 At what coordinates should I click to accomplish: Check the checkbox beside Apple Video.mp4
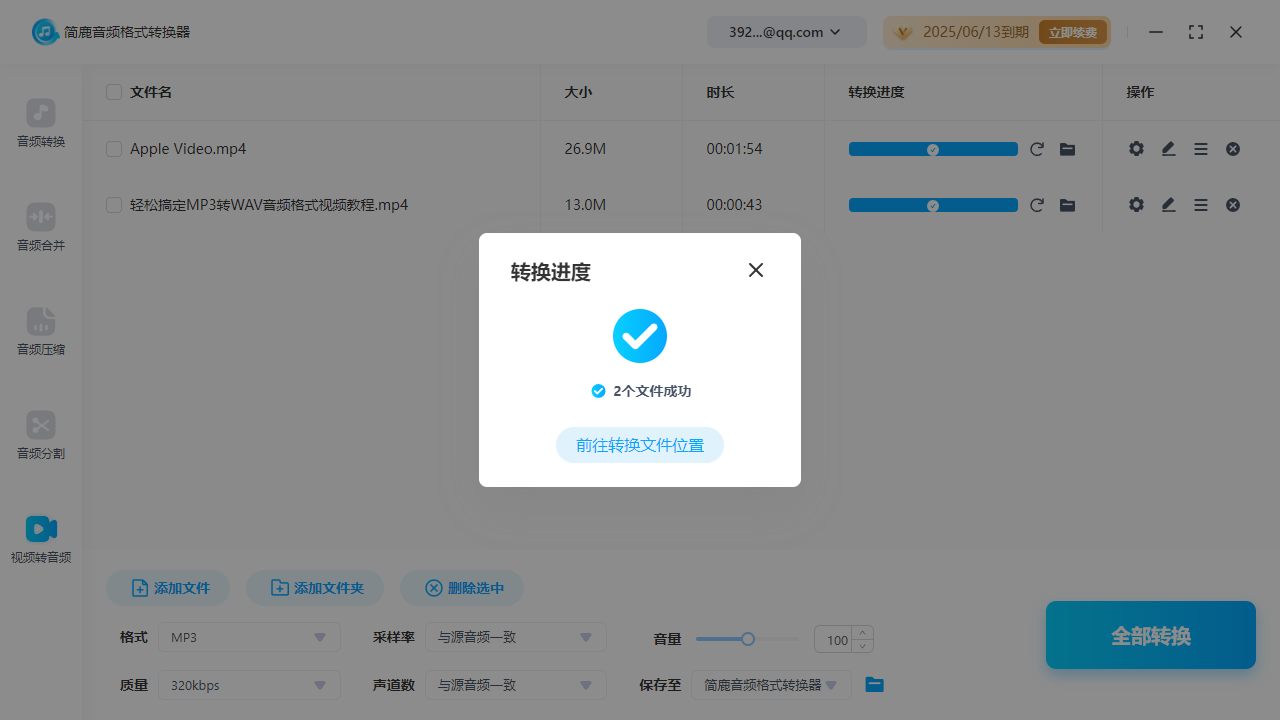click(113, 148)
